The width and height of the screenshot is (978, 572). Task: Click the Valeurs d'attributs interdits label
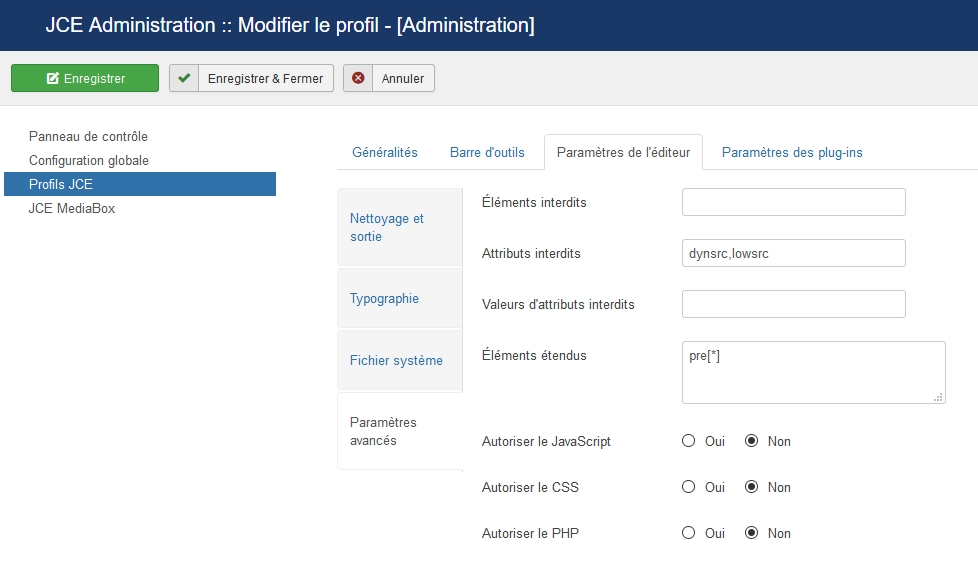tap(558, 304)
